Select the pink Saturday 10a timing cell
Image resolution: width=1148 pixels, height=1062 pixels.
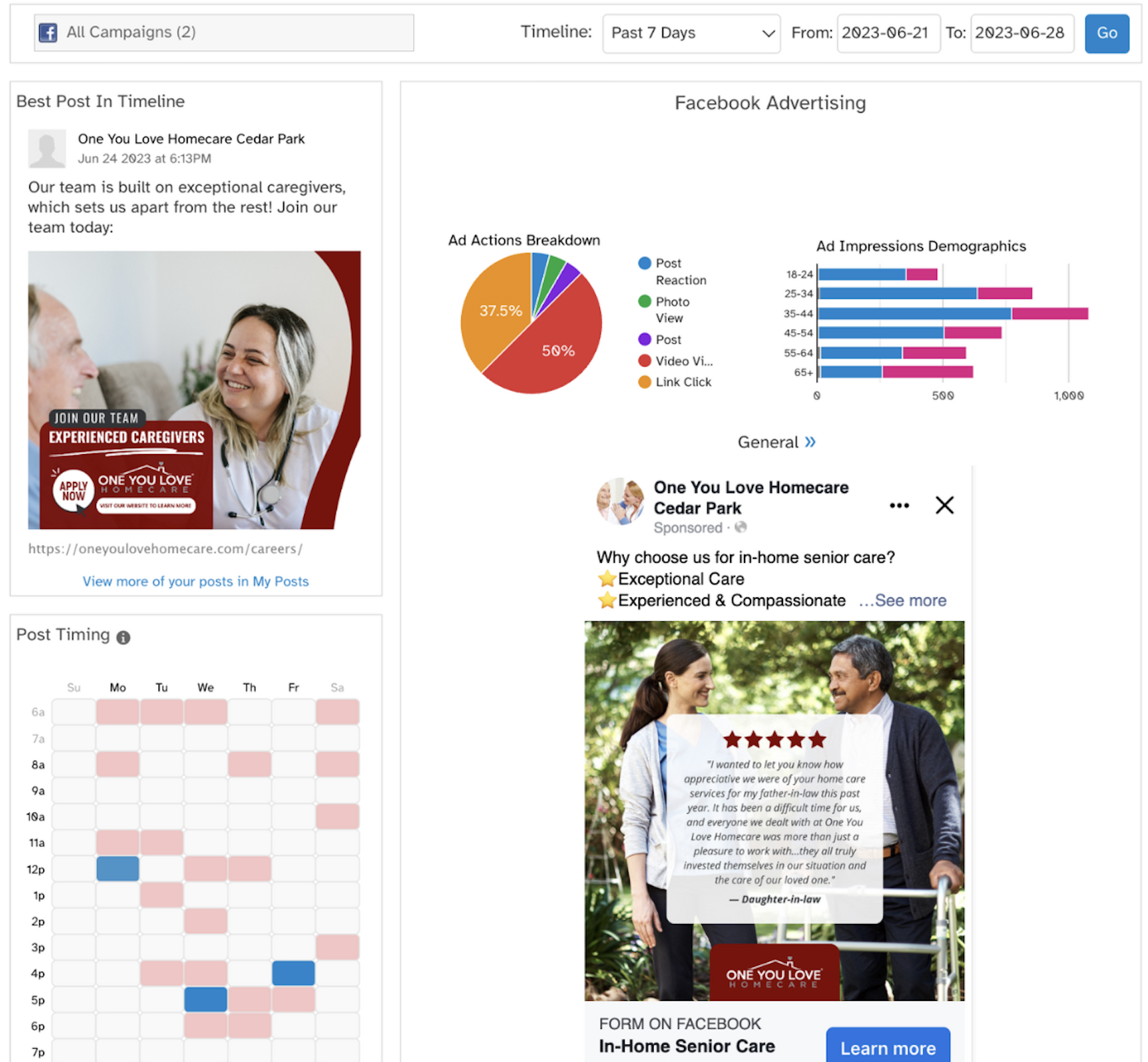[x=337, y=816]
